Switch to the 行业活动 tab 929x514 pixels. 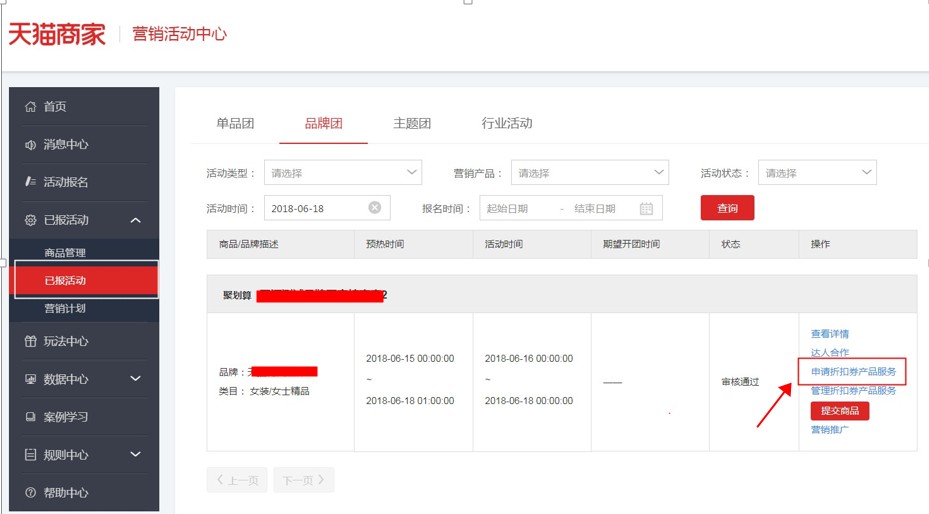tap(507, 124)
